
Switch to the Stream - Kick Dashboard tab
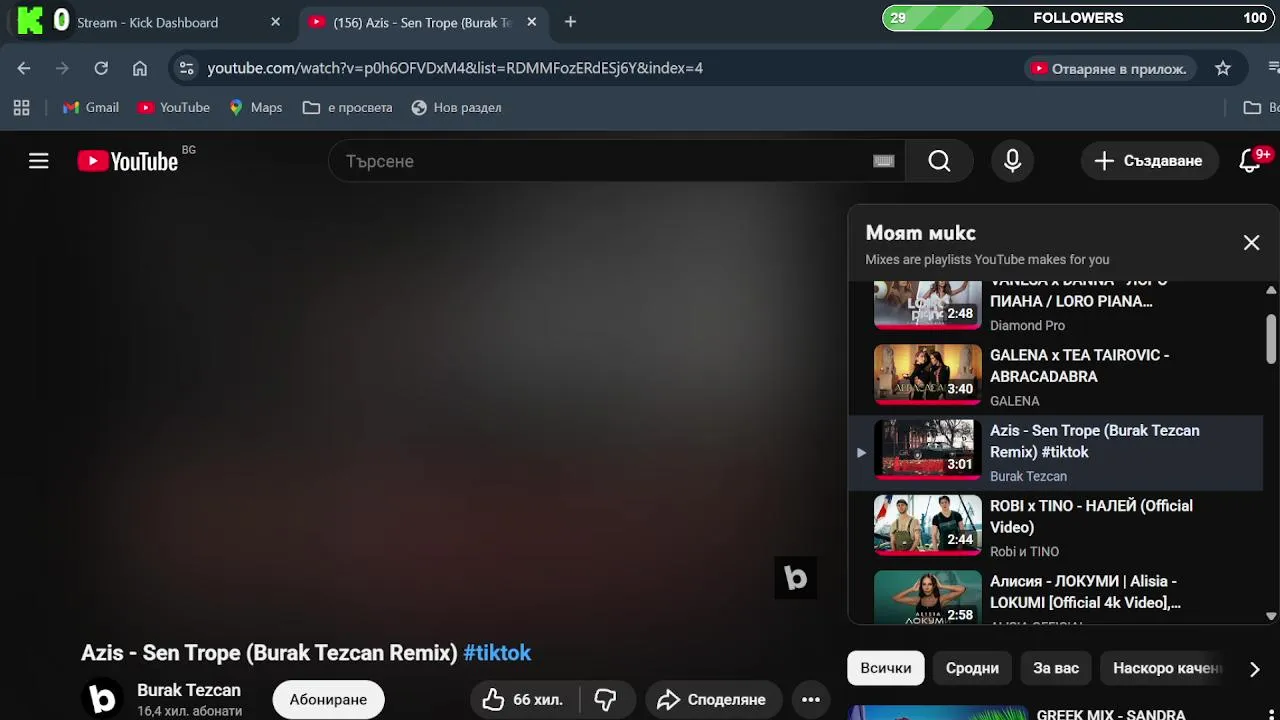(x=150, y=22)
